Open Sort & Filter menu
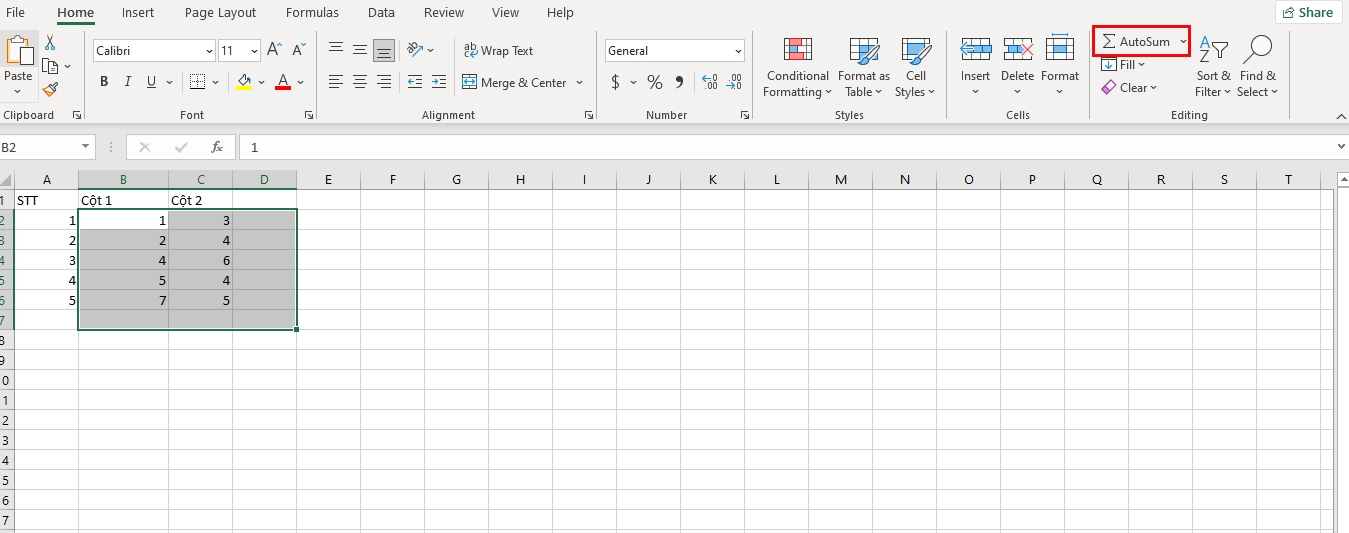The width and height of the screenshot is (1349, 533). (x=1213, y=67)
